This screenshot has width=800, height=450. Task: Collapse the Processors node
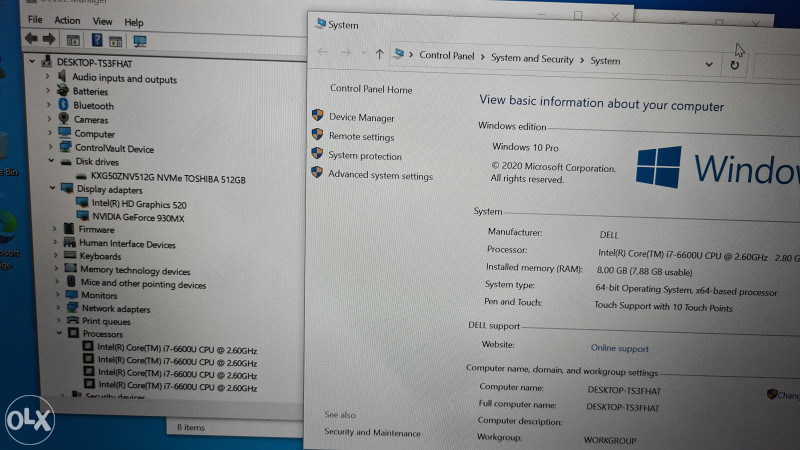tap(60, 333)
